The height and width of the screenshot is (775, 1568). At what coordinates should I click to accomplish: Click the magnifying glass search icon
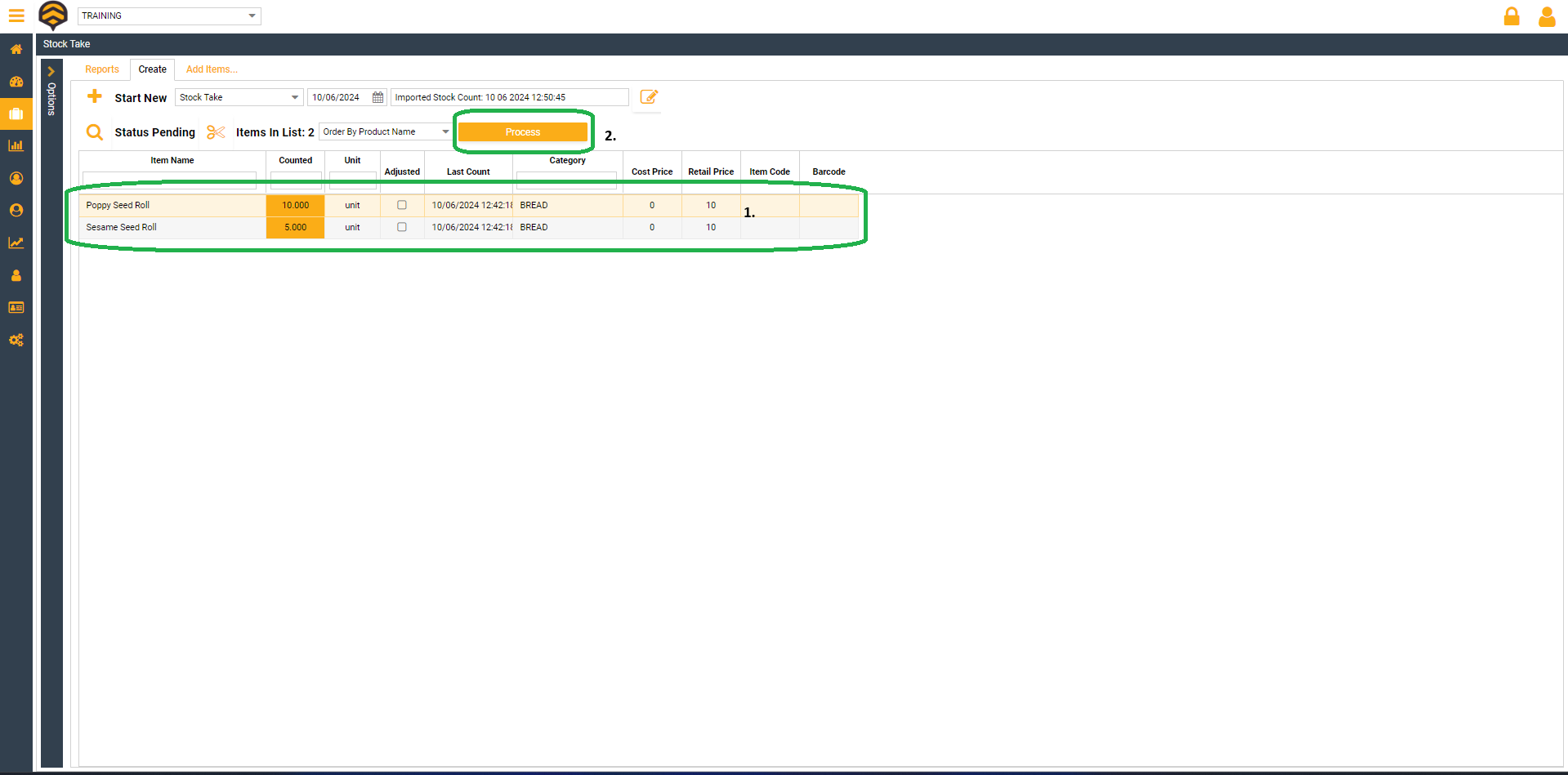click(95, 131)
